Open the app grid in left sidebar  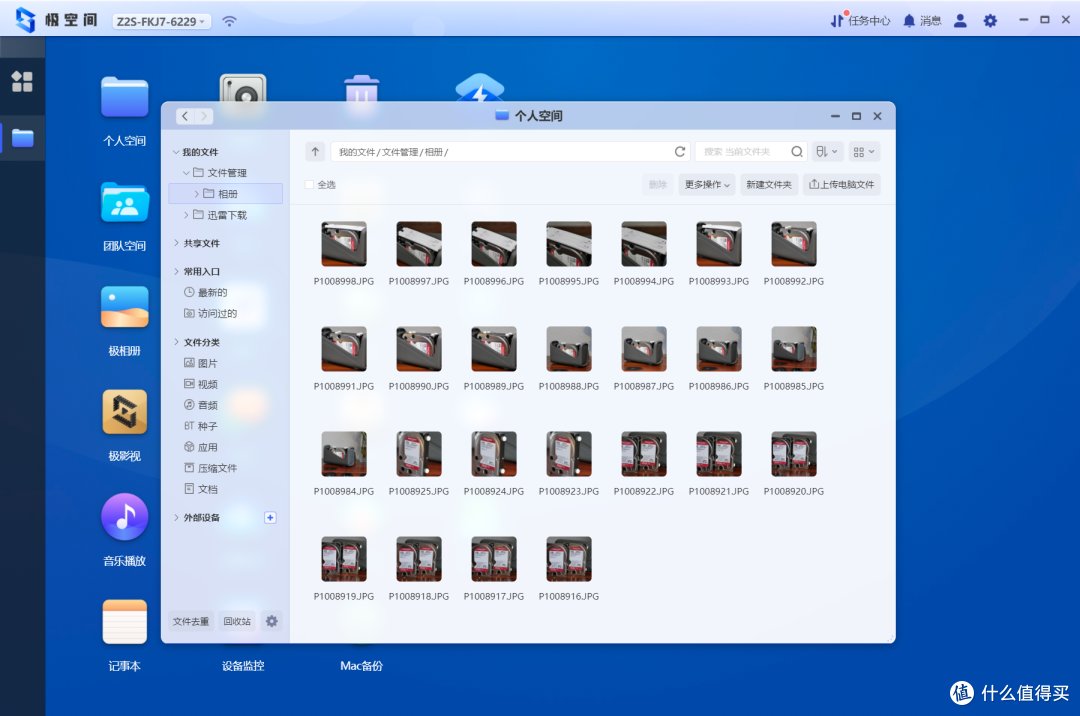22,82
